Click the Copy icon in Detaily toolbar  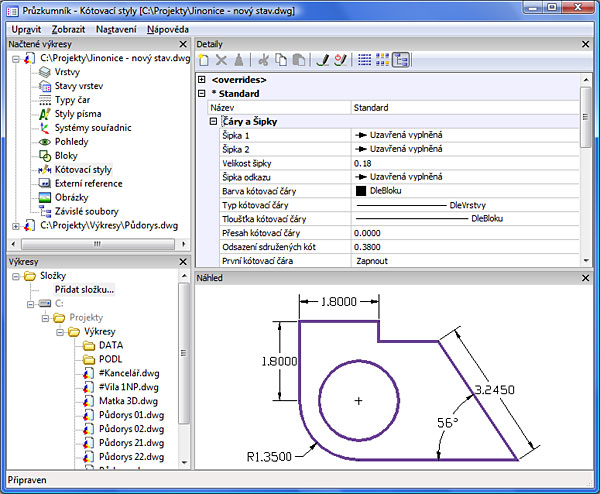point(280,60)
